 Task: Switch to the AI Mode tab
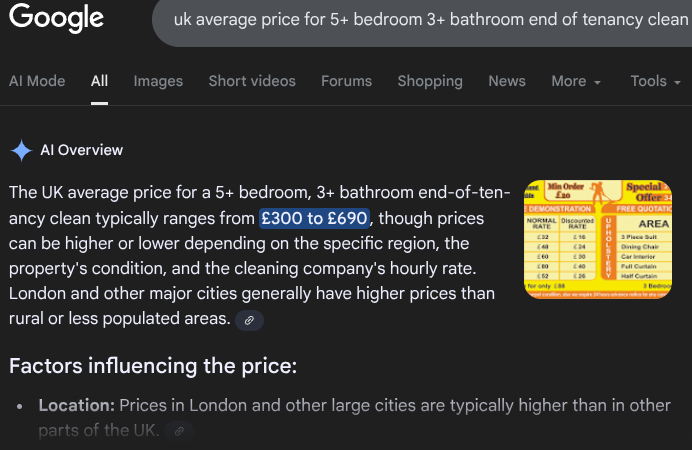(x=37, y=81)
